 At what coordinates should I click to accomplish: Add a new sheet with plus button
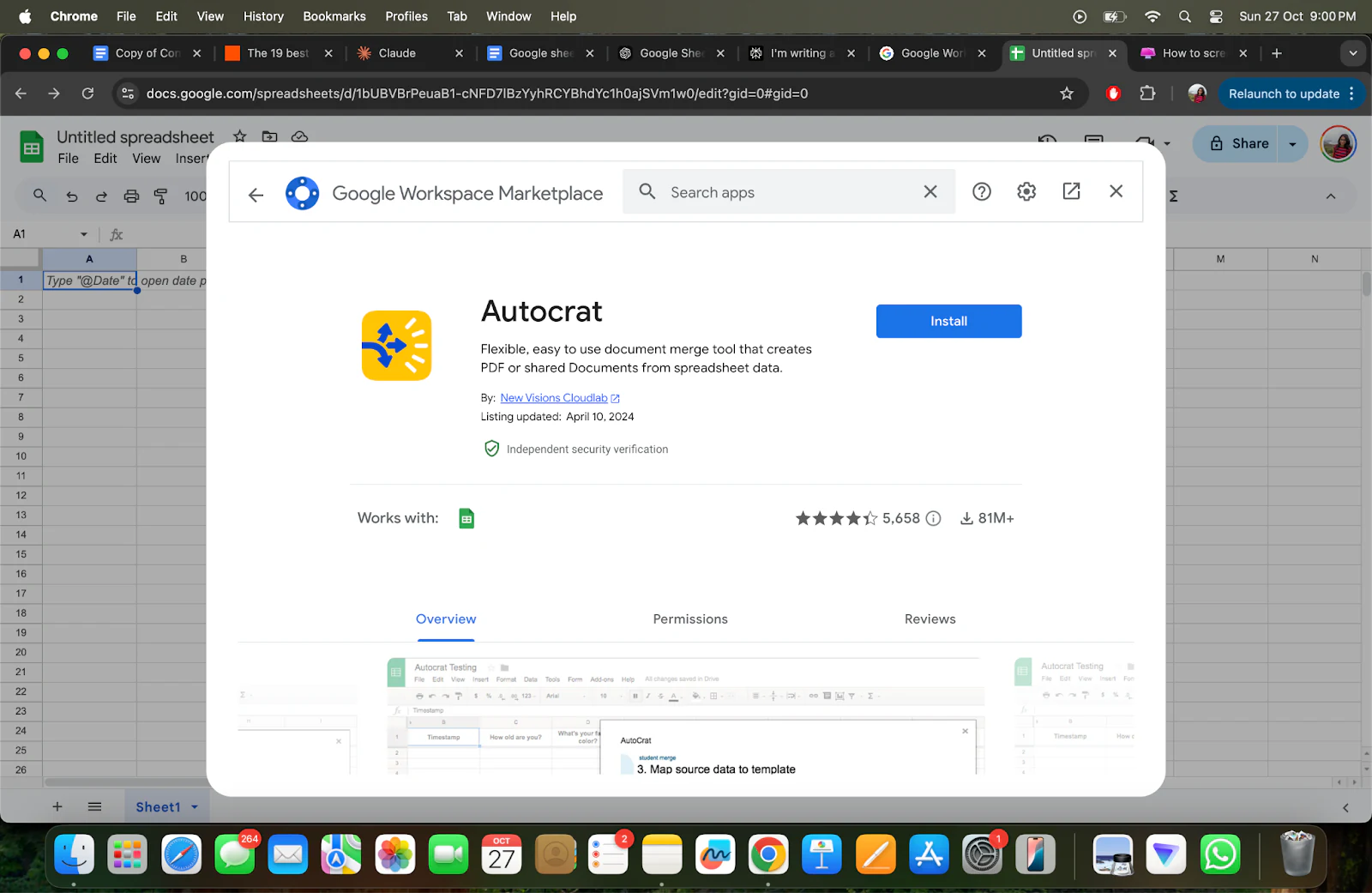point(57,807)
